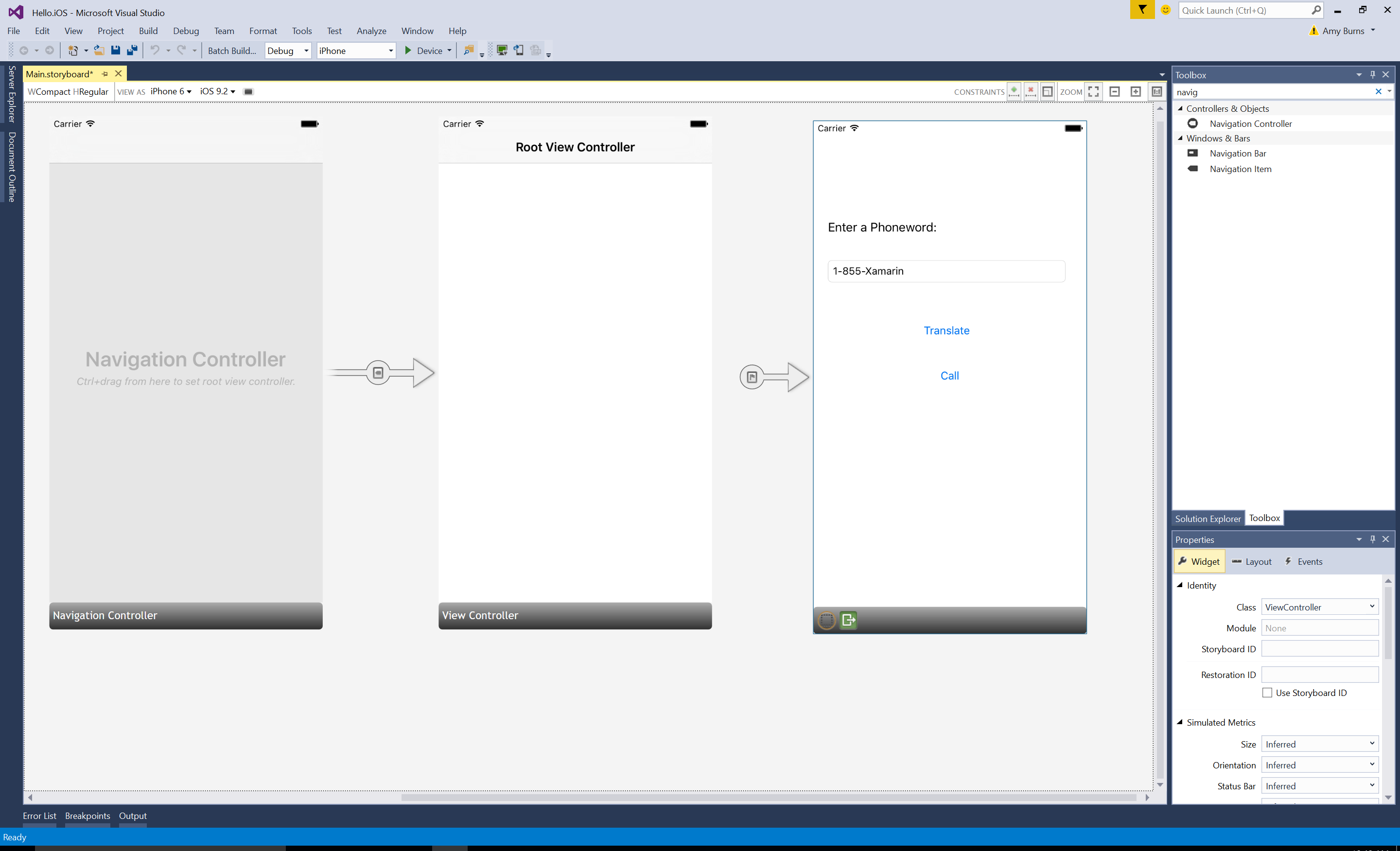
Task: Click the Navigation Controller icon in Toolbox
Action: coord(1192,123)
